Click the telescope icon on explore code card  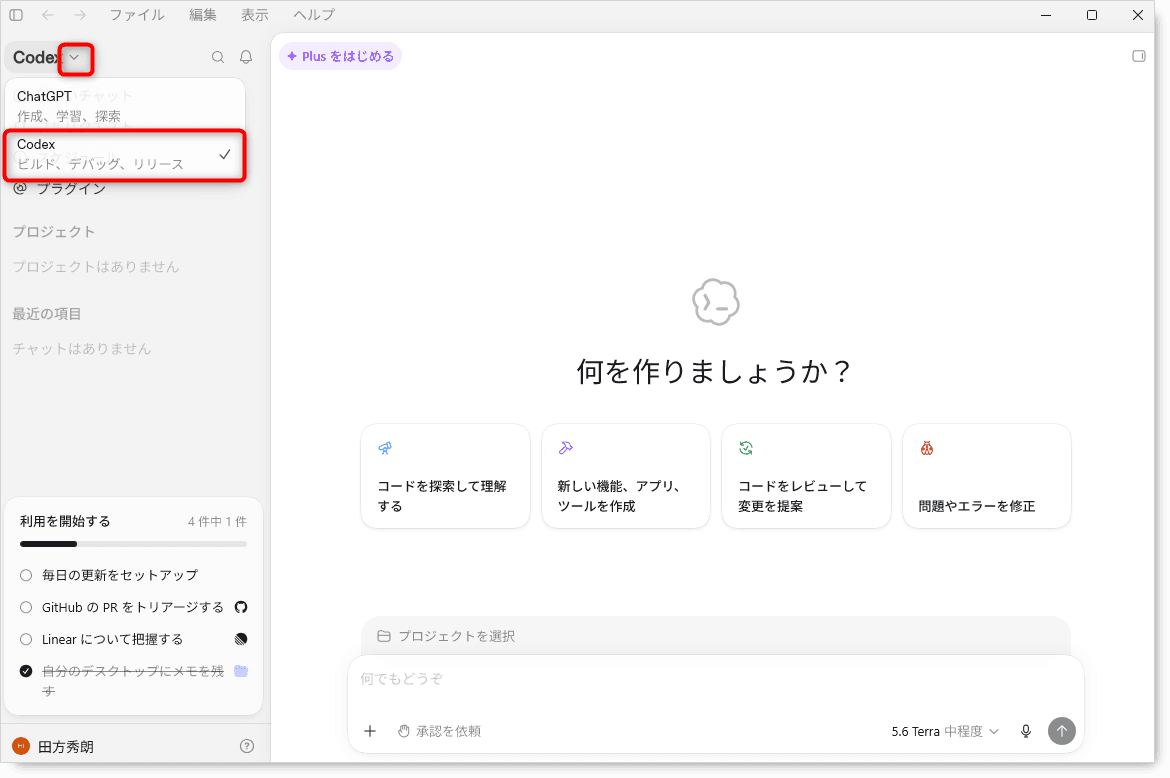point(385,448)
